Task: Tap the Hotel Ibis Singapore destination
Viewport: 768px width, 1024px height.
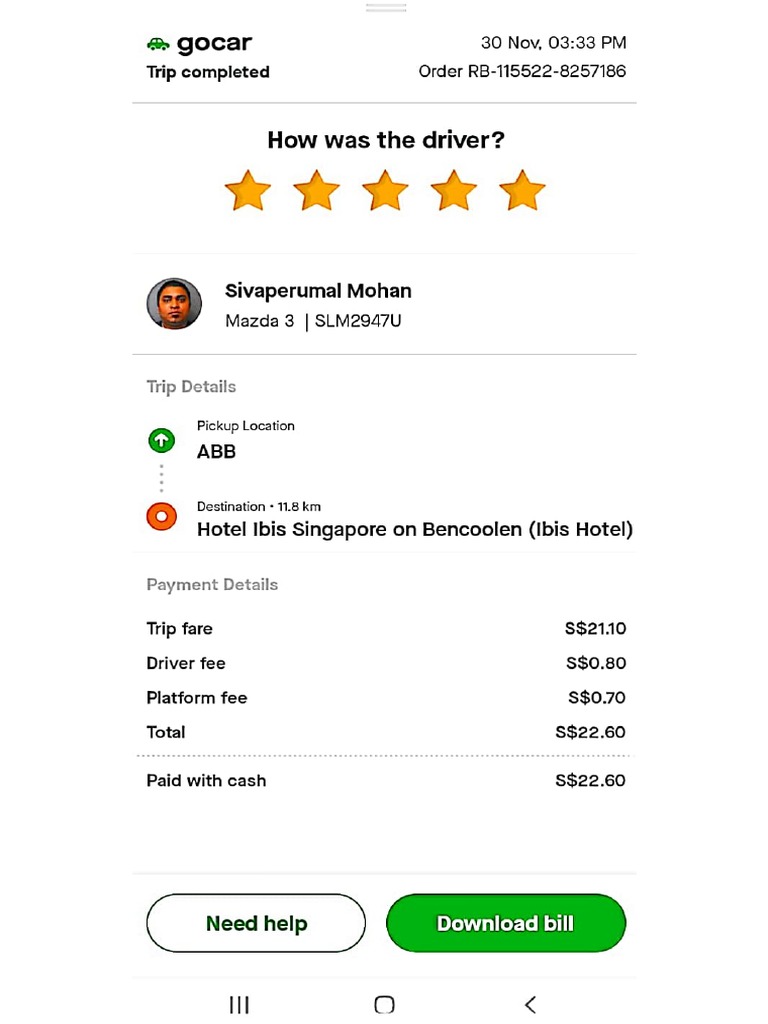Action: pyautogui.click(x=414, y=529)
